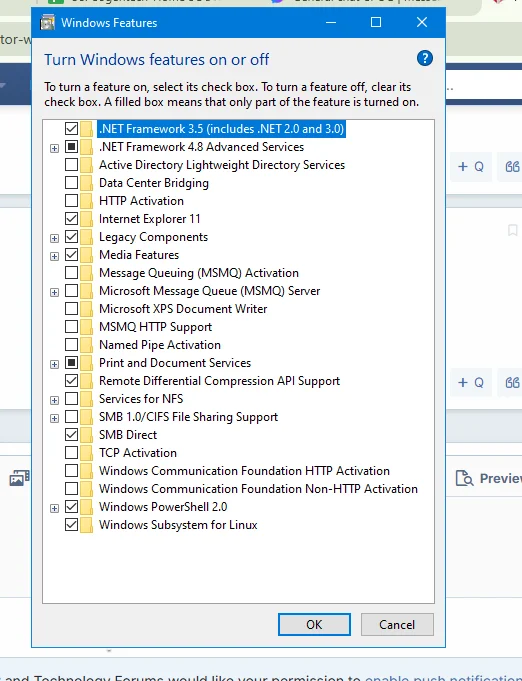
Task: Check MSMQ HTTP Support box
Action: [x=71, y=327]
